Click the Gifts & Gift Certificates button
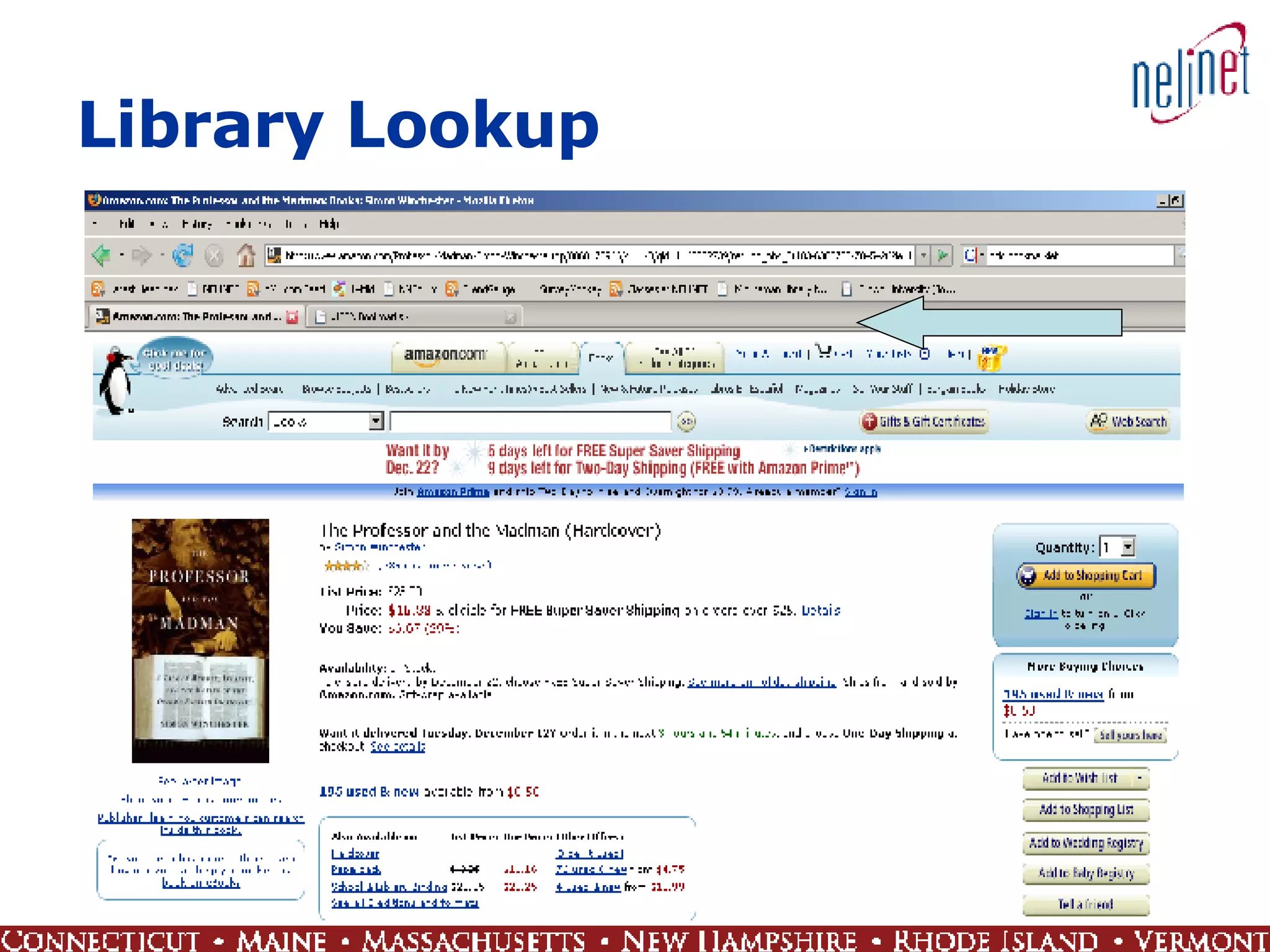 [x=924, y=421]
